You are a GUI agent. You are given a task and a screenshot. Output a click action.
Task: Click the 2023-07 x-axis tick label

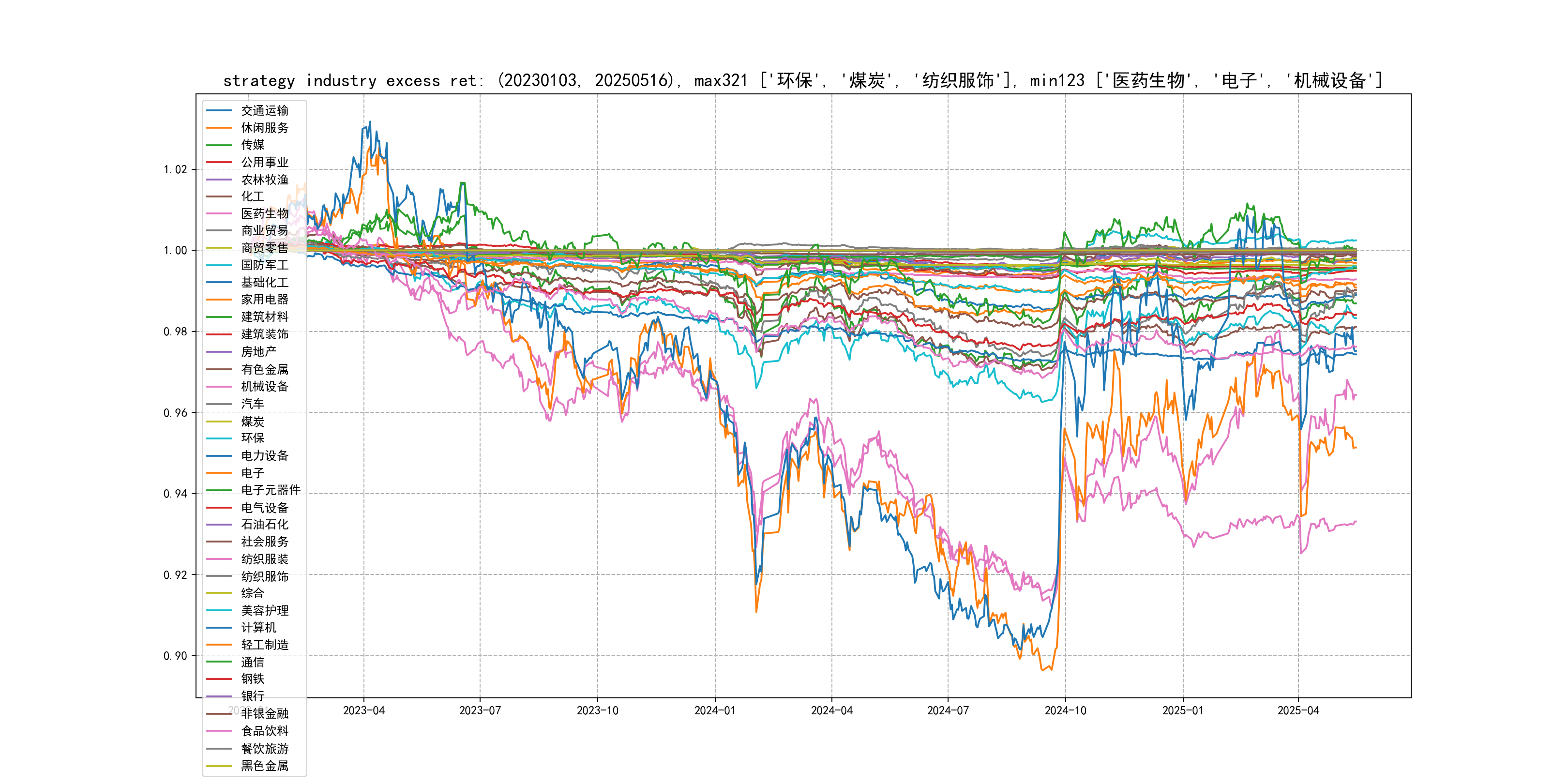point(480,711)
